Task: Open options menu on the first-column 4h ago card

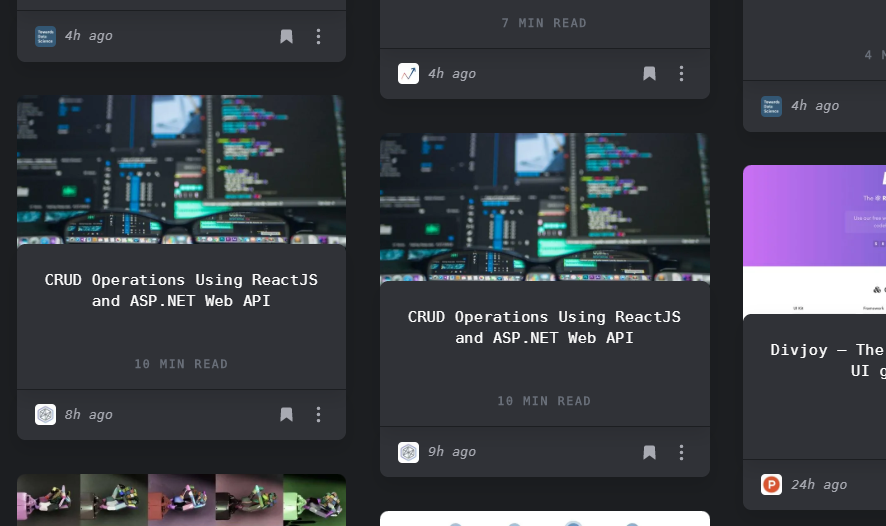Action: coord(319,37)
